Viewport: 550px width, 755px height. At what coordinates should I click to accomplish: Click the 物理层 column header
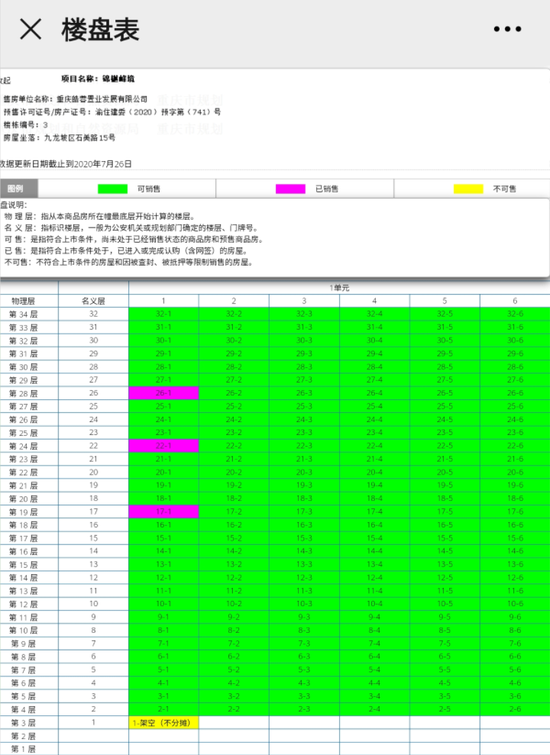[24, 301]
